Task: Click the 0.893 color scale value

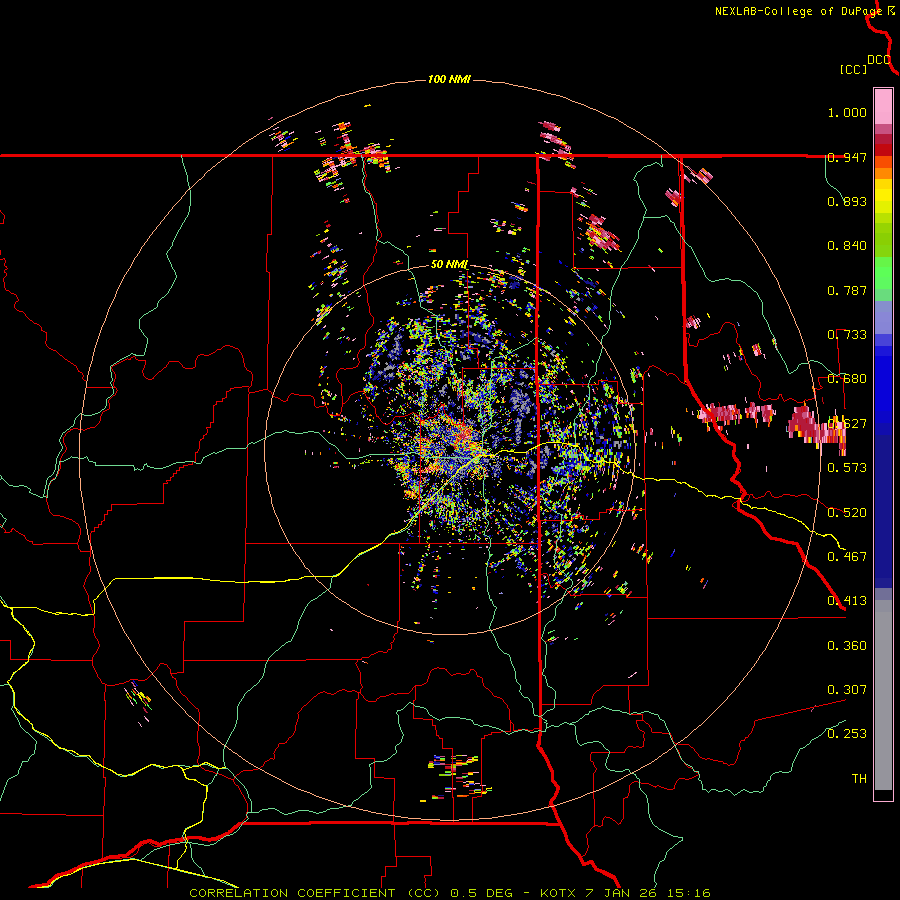Action: [847, 201]
